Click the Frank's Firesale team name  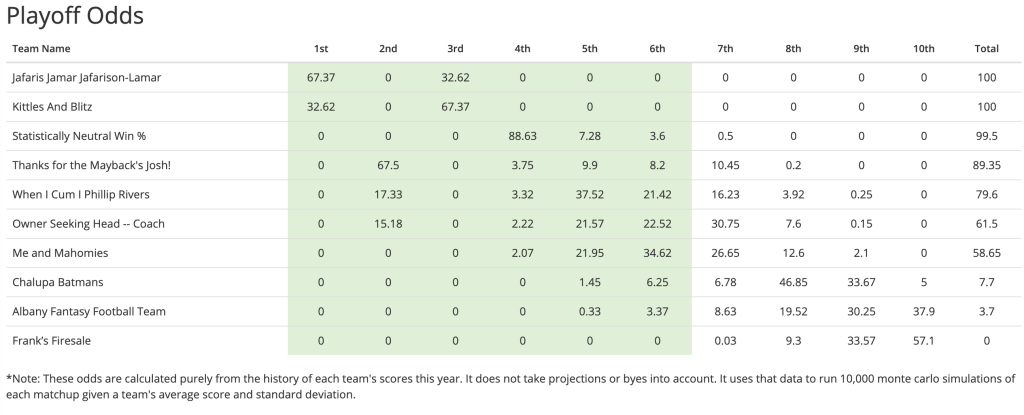click(x=51, y=341)
